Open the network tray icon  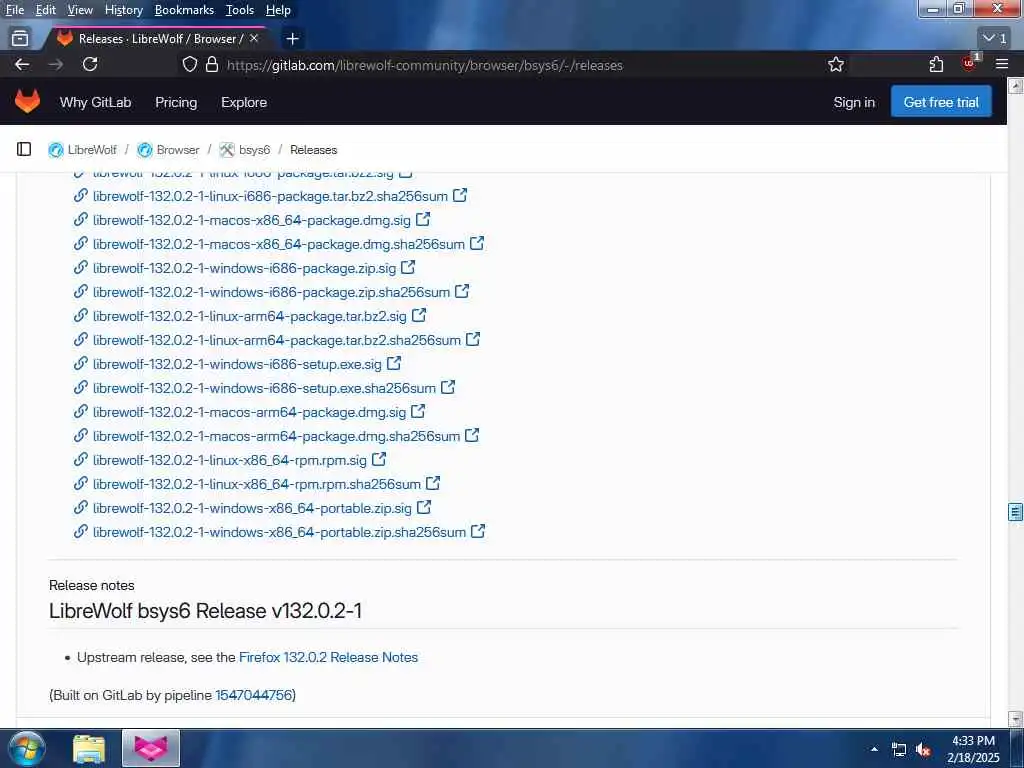[899, 750]
